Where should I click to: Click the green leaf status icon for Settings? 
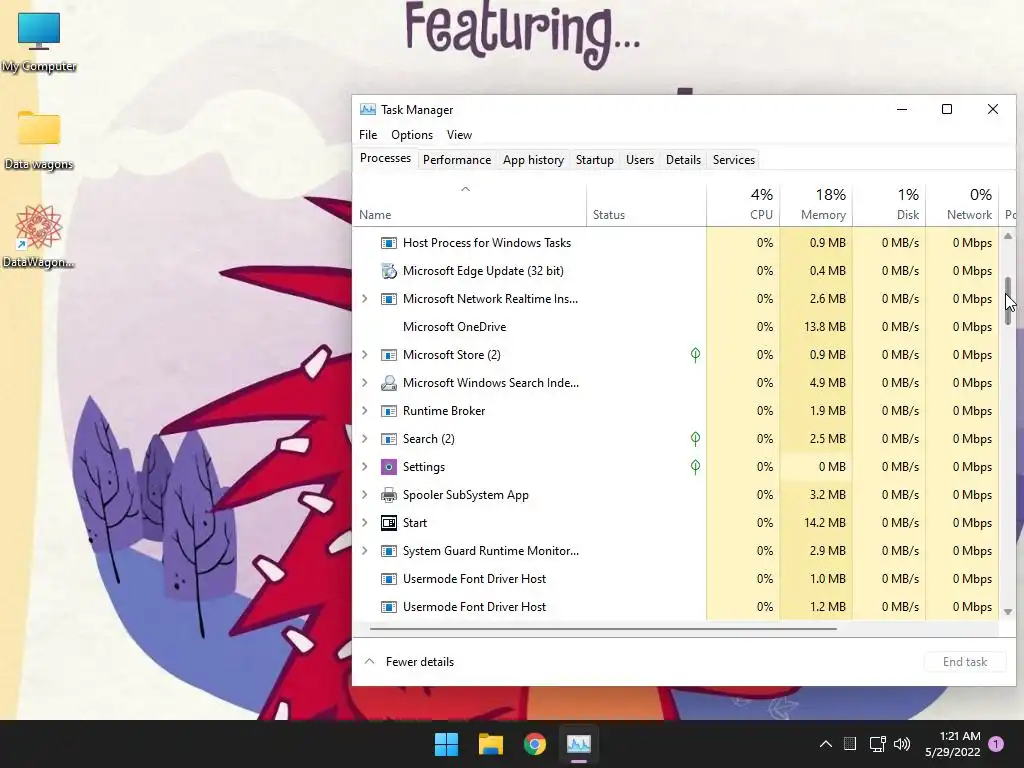tap(696, 467)
